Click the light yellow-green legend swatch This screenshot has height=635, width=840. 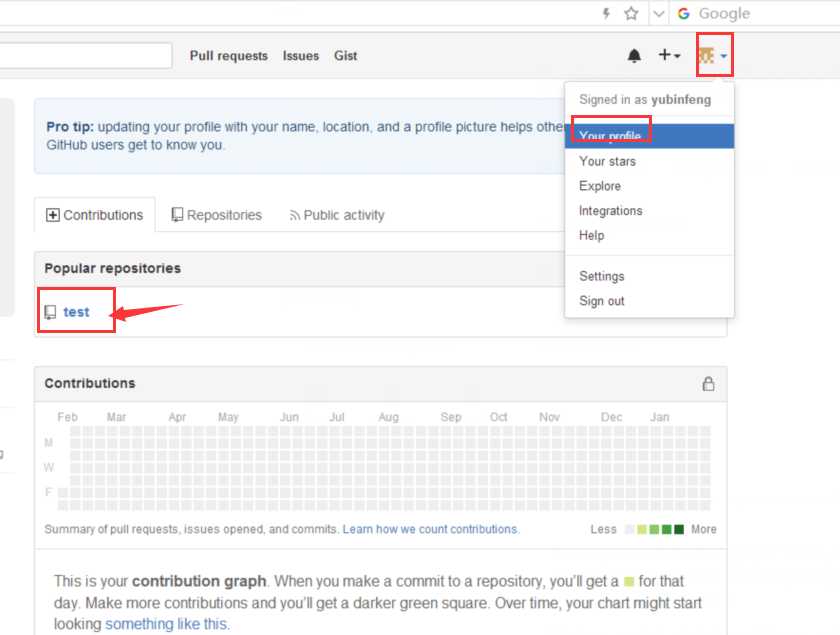pyautogui.click(x=642, y=529)
